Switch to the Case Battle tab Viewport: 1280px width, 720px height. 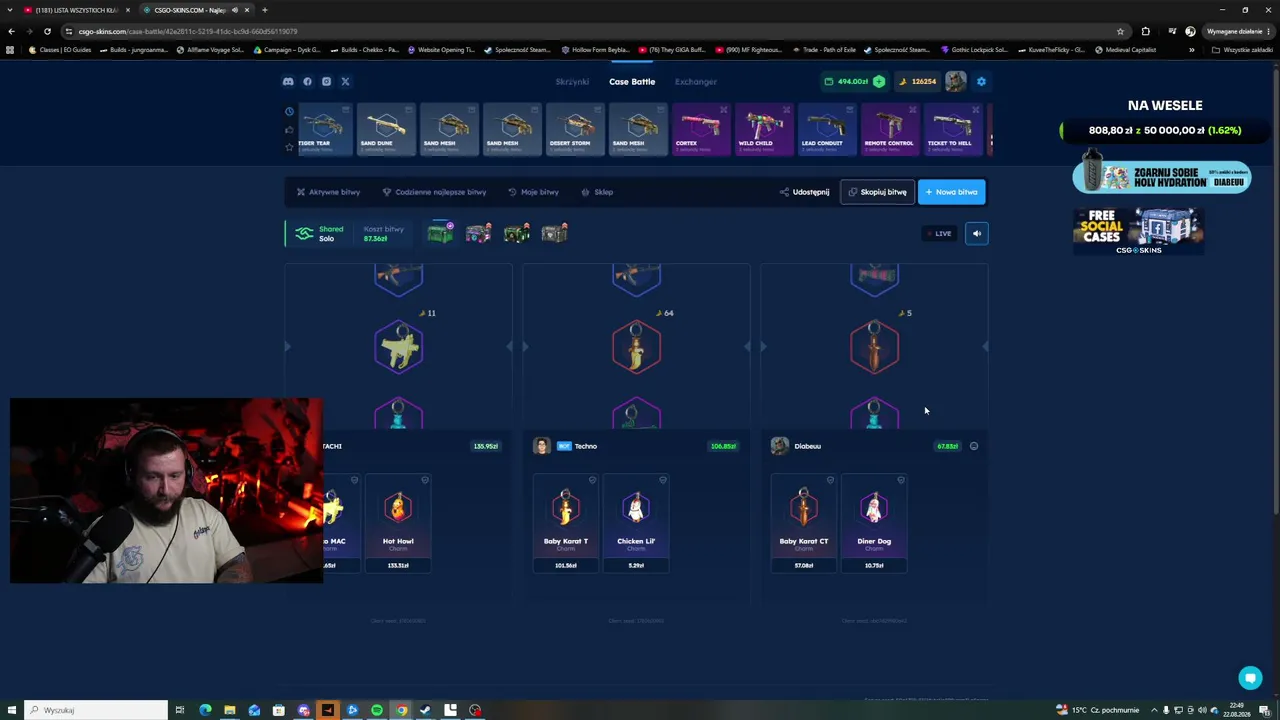click(632, 81)
